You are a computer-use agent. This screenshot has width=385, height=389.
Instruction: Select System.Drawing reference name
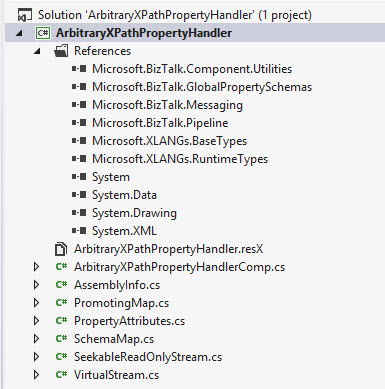point(134,213)
